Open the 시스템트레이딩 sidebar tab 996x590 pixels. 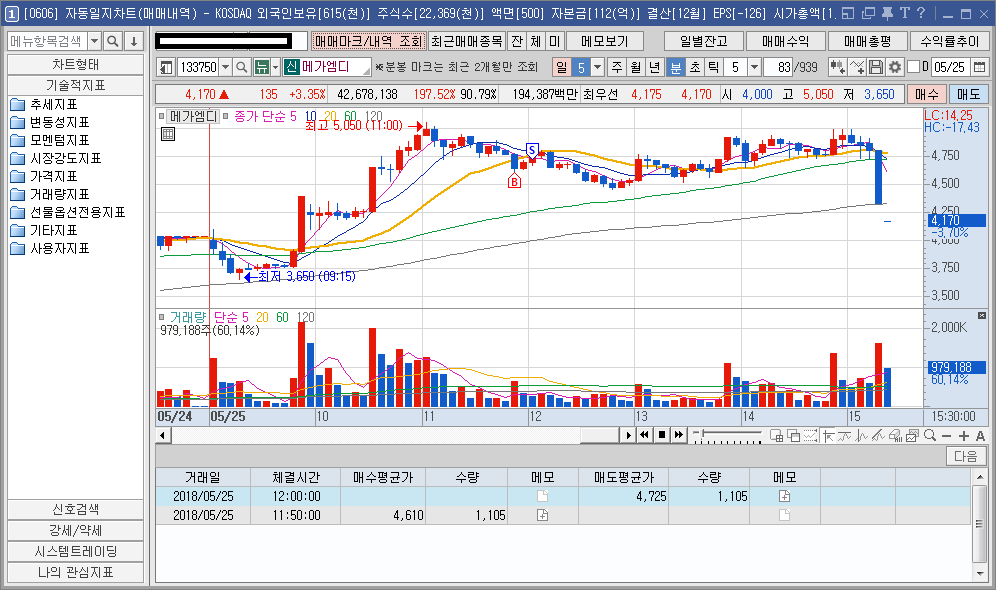coord(76,551)
